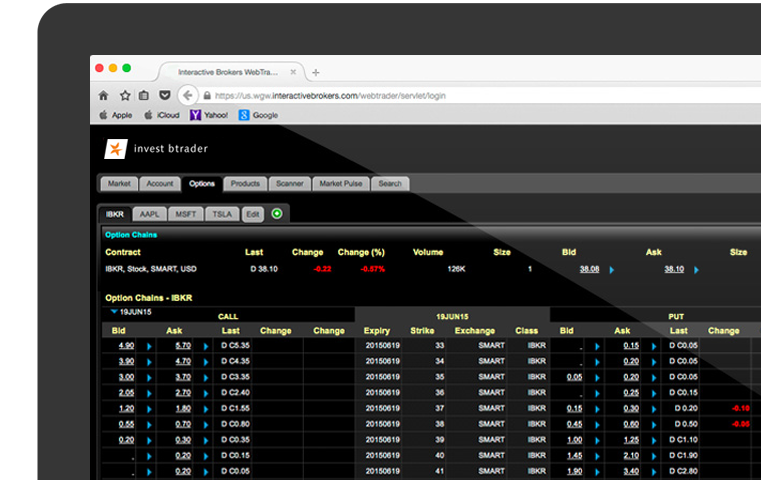
Task: Select the AAPL ticker tab
Action: 149,214
